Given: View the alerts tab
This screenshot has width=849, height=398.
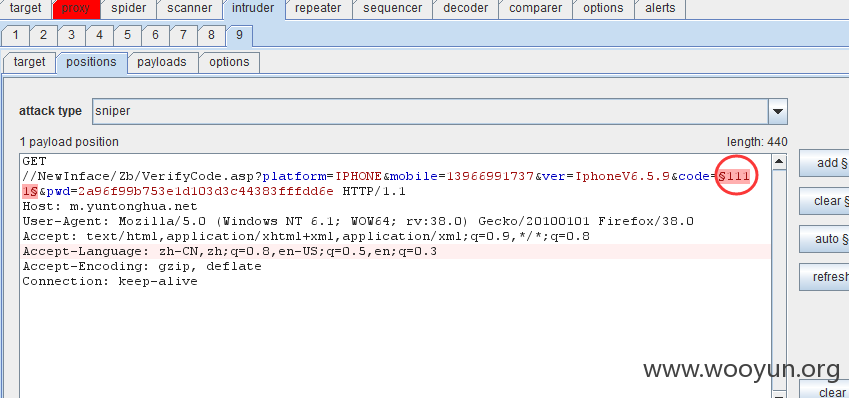Looking at the screenshot, I should tap(660, 9).
